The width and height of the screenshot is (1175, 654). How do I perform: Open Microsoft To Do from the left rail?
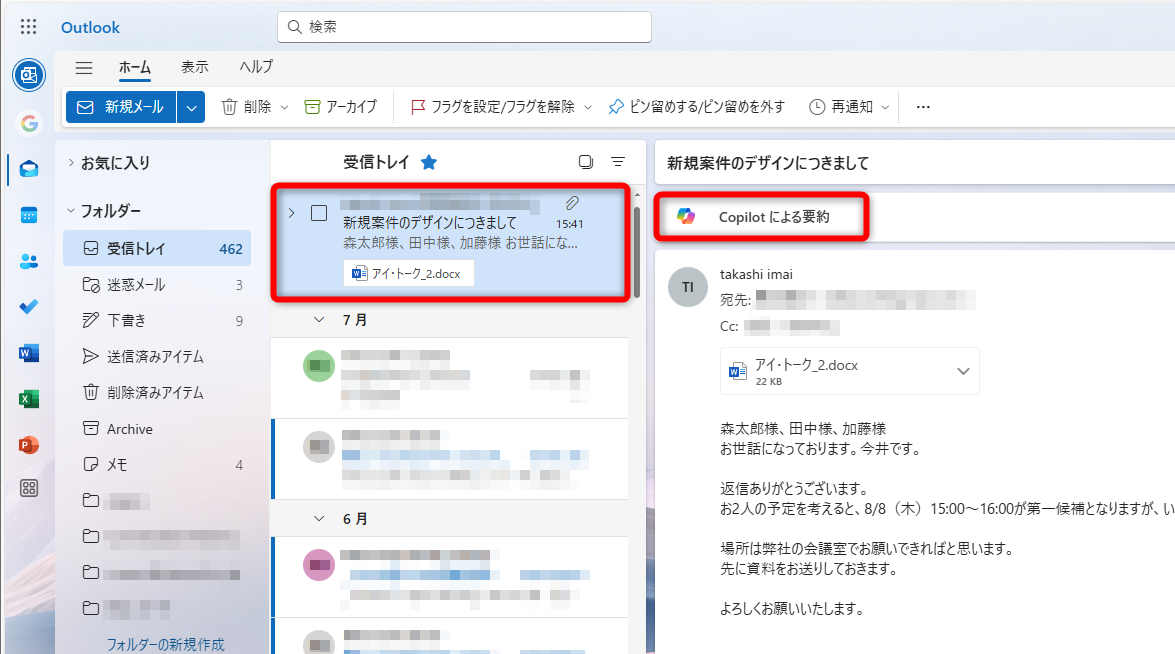pos(29,306)
